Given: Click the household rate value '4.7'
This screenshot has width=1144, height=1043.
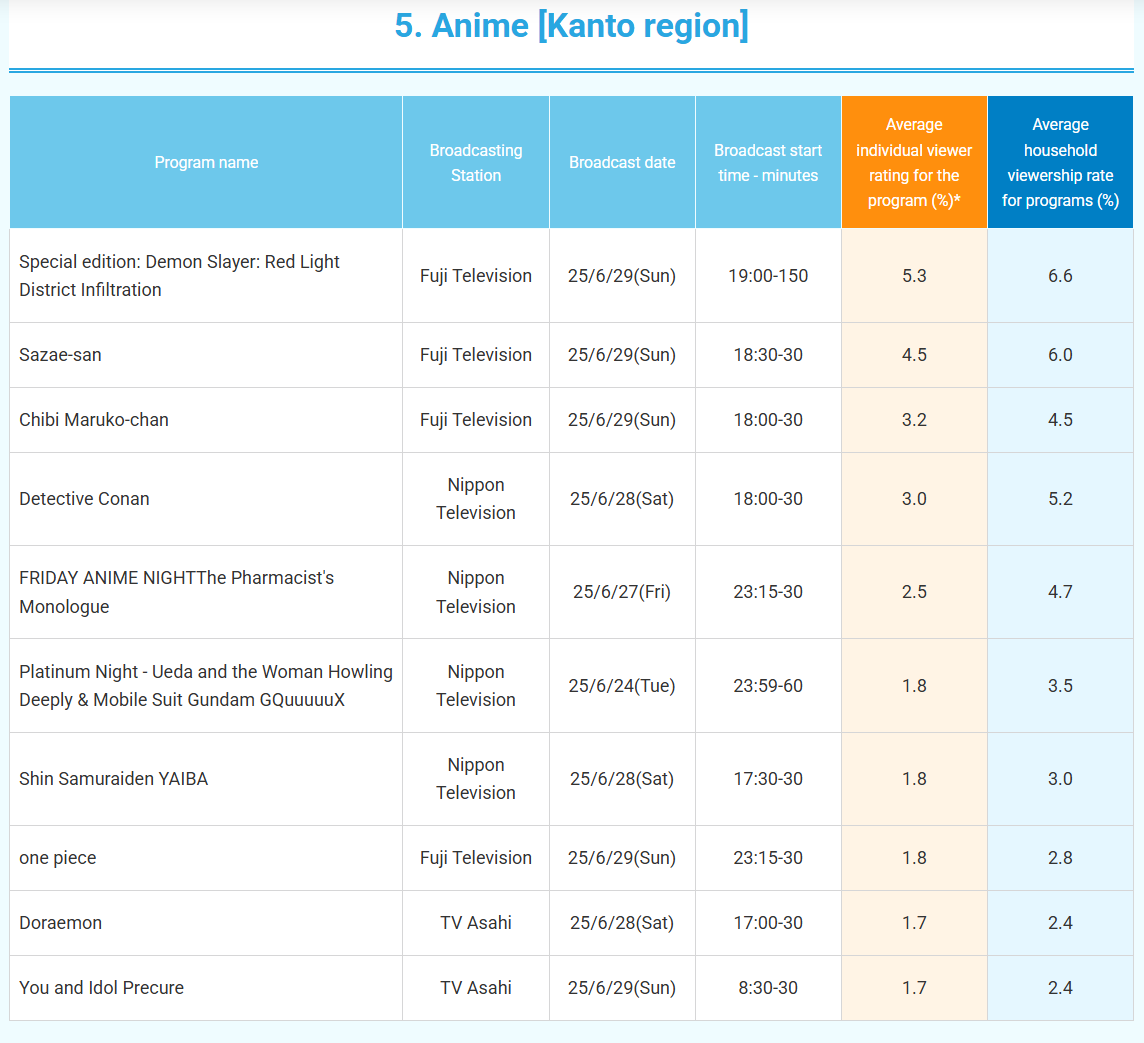Looking at the screenshot, I should pos(1060,592).
